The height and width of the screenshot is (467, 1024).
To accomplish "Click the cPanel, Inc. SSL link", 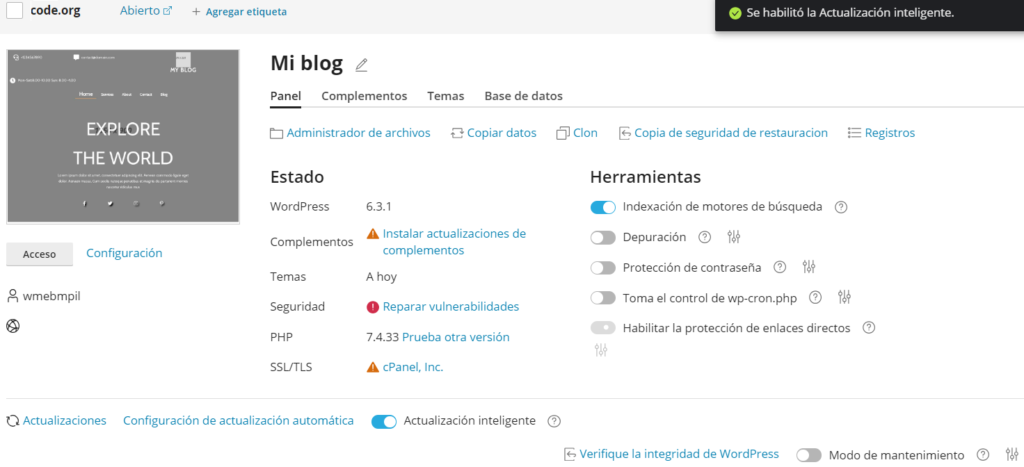I will tap(413, 368).
